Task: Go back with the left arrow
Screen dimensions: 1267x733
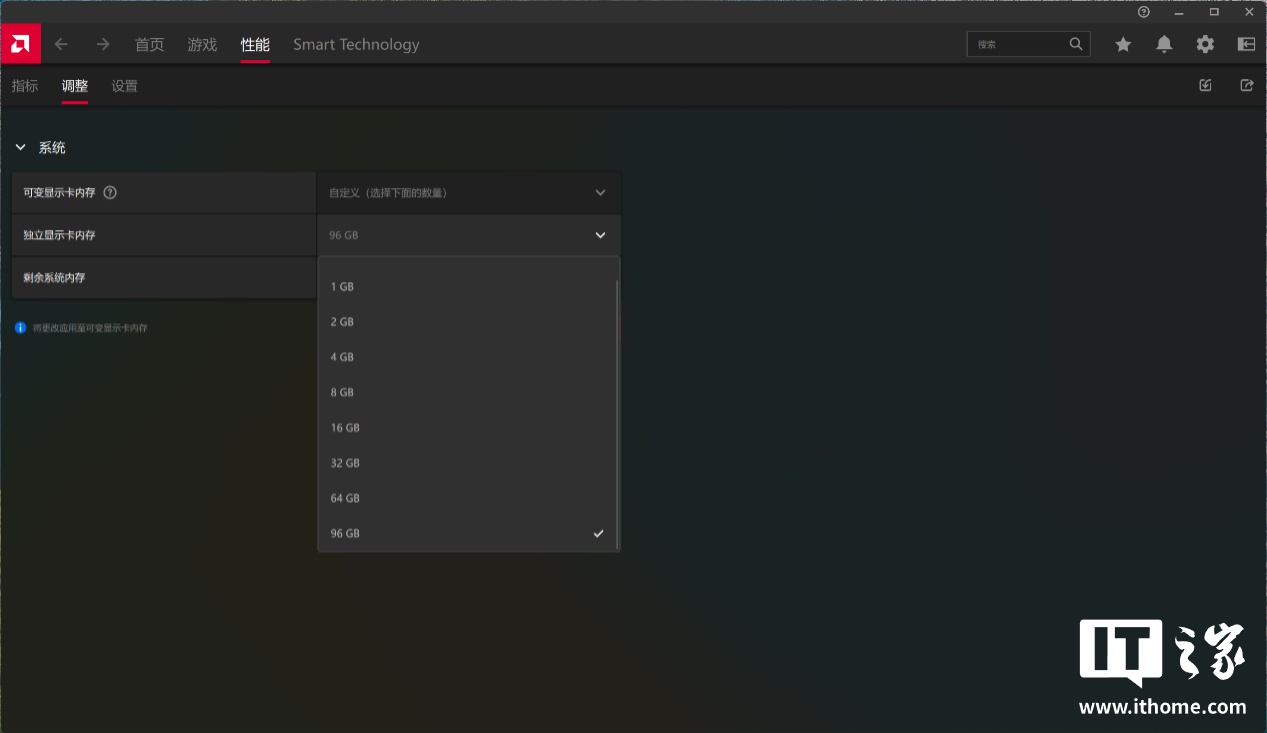Action: pos(61,44)
